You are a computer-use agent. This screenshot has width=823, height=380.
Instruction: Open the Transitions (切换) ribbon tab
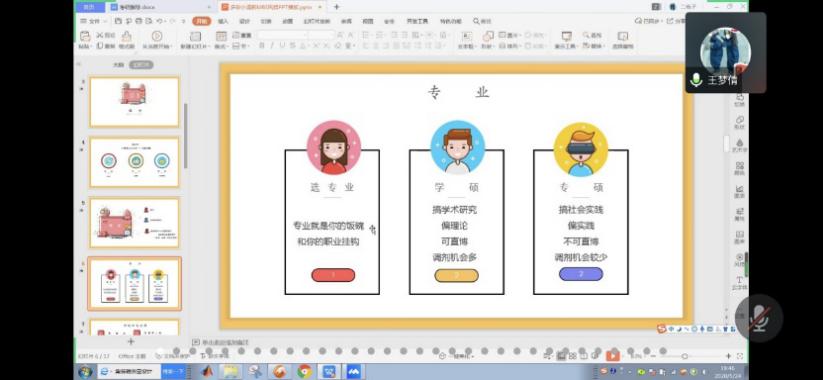(x=266, y=21)
